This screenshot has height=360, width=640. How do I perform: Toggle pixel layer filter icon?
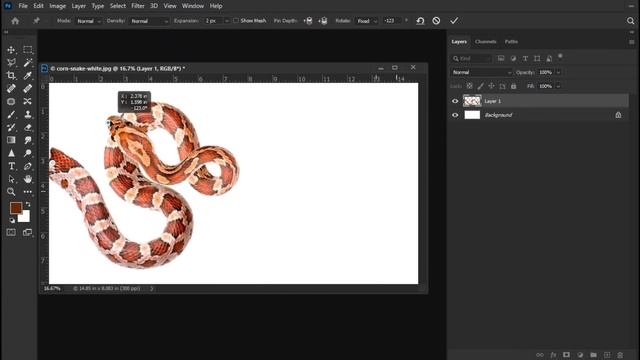click(x=501, y=58)
